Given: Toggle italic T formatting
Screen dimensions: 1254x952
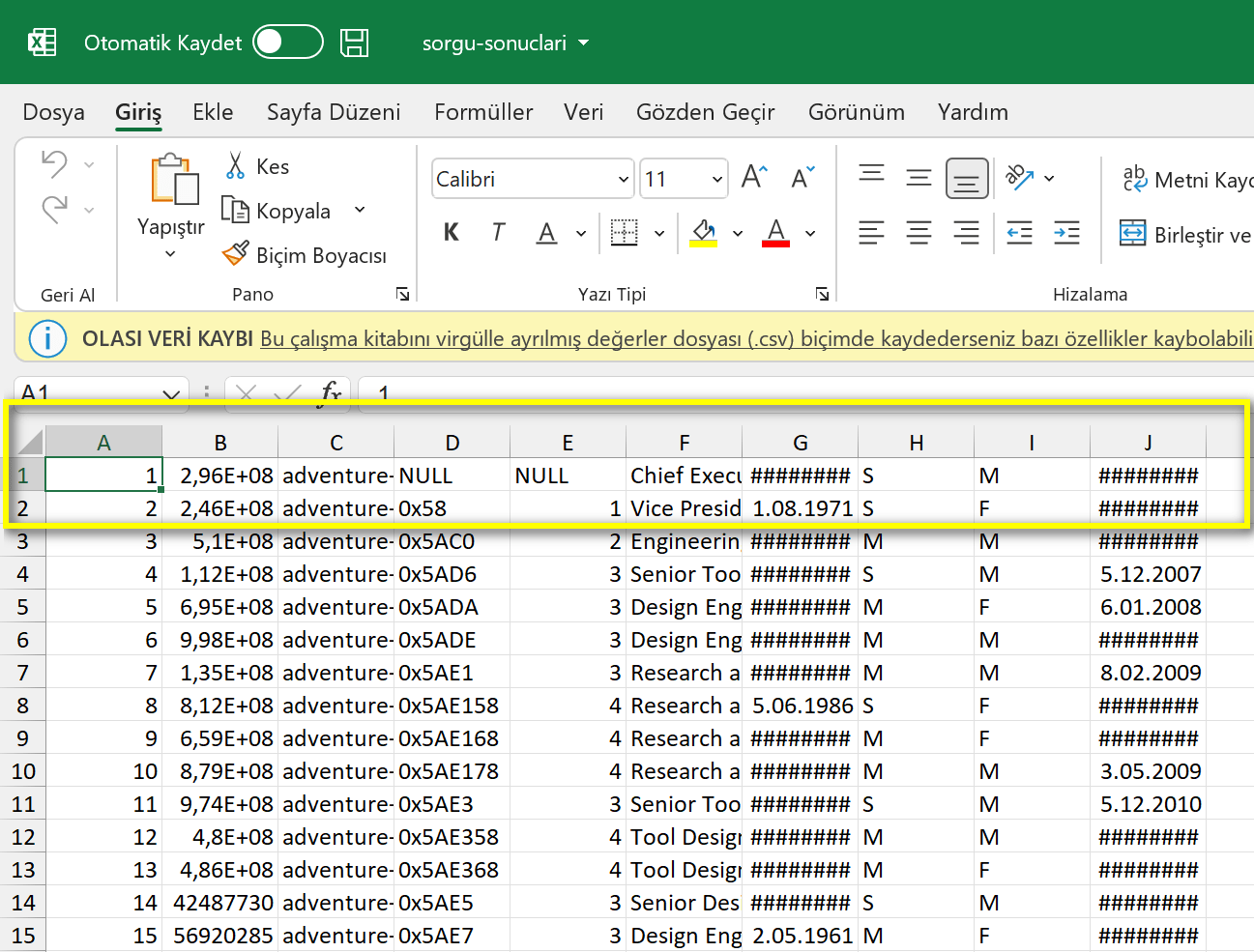Looking at the screenshot, I should [x=498, y=232].
